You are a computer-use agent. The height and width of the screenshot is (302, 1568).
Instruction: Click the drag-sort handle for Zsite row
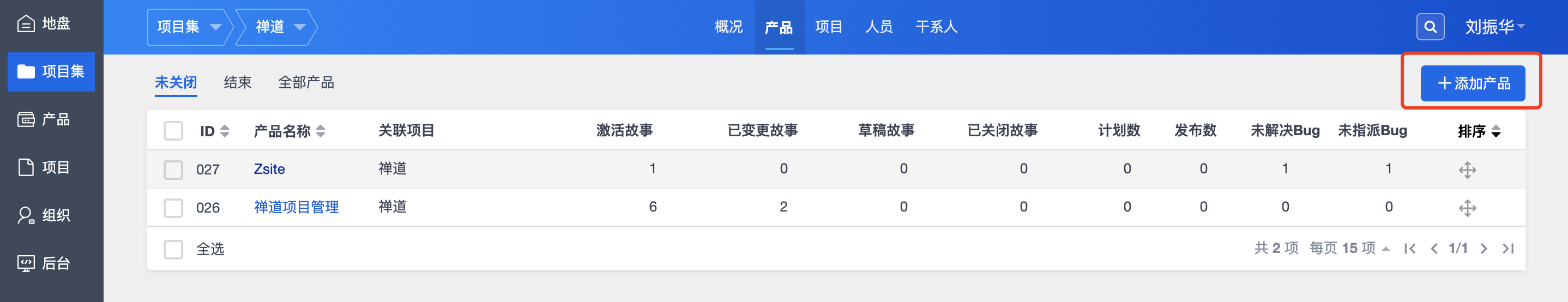(x=1467, y=170)
